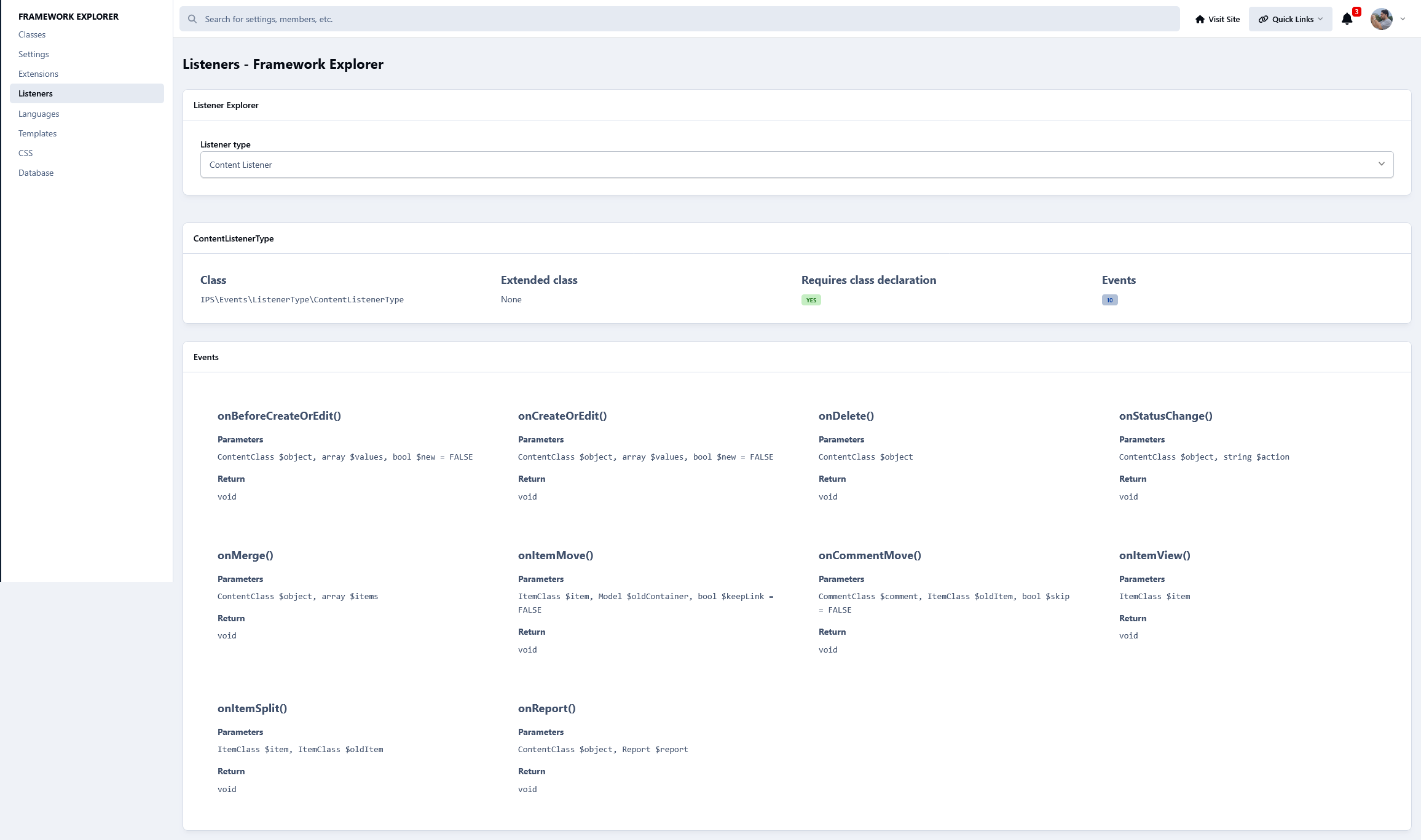1421x840 pixels.
Task: Select Listeners in the sidebar
Action: click(87, 93)
